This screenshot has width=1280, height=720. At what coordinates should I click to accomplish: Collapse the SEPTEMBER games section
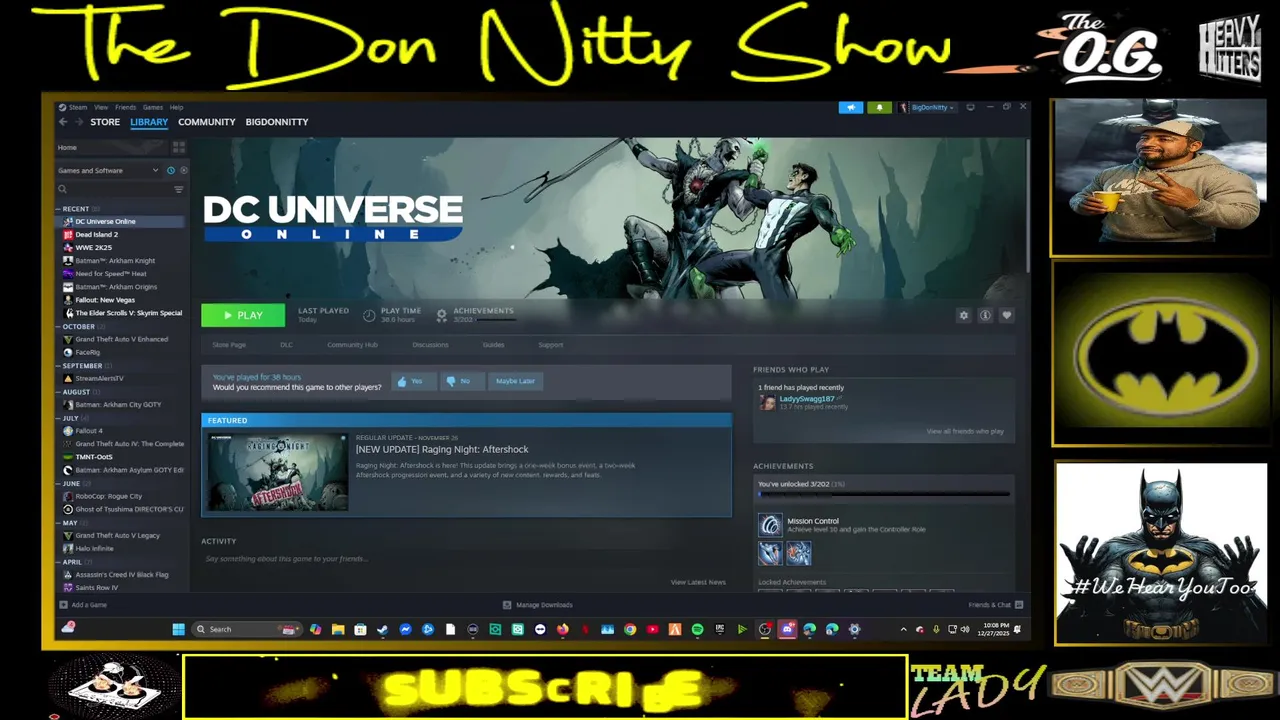point(58,366)
